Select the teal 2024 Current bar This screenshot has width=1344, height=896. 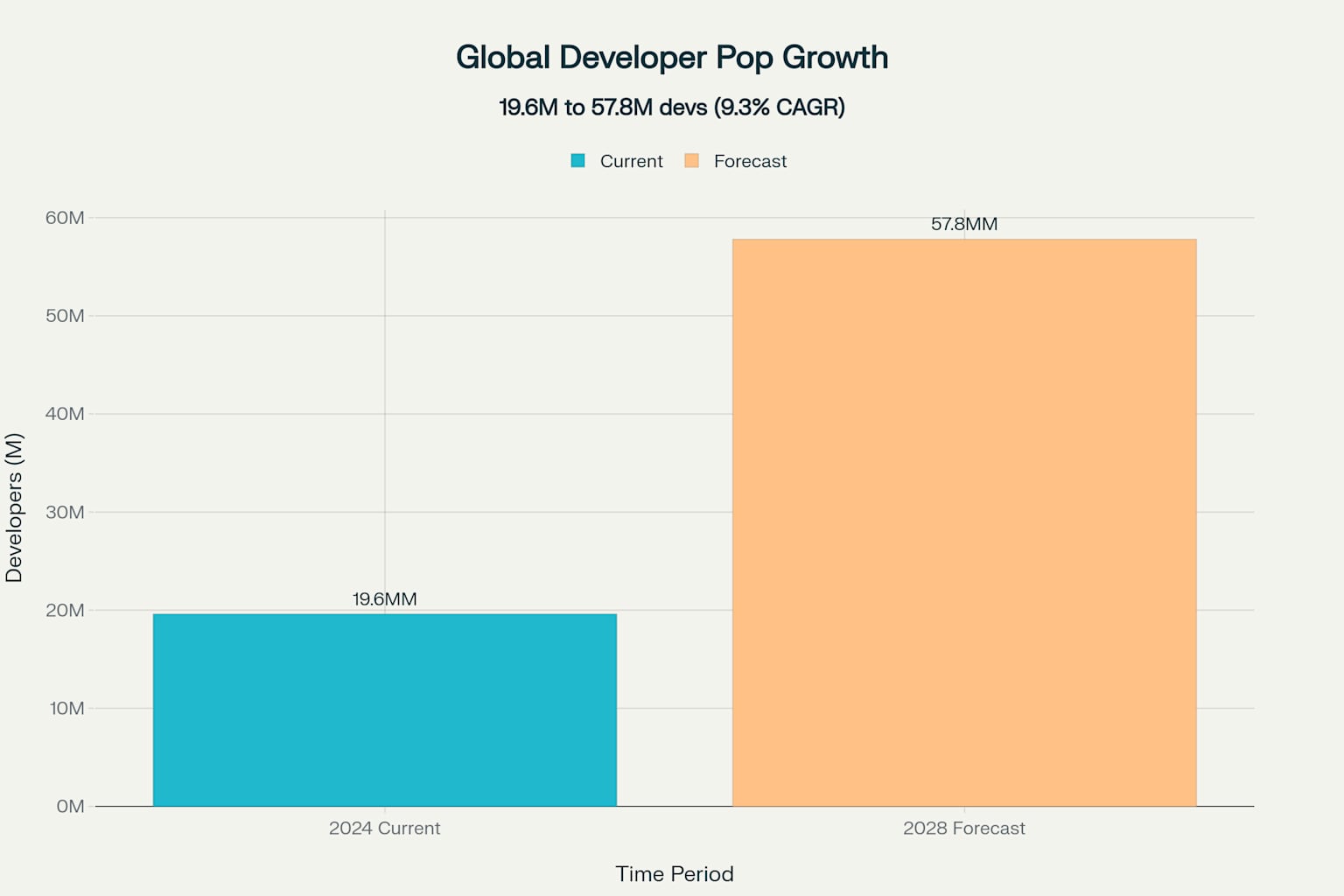click(x=385, y=709)
